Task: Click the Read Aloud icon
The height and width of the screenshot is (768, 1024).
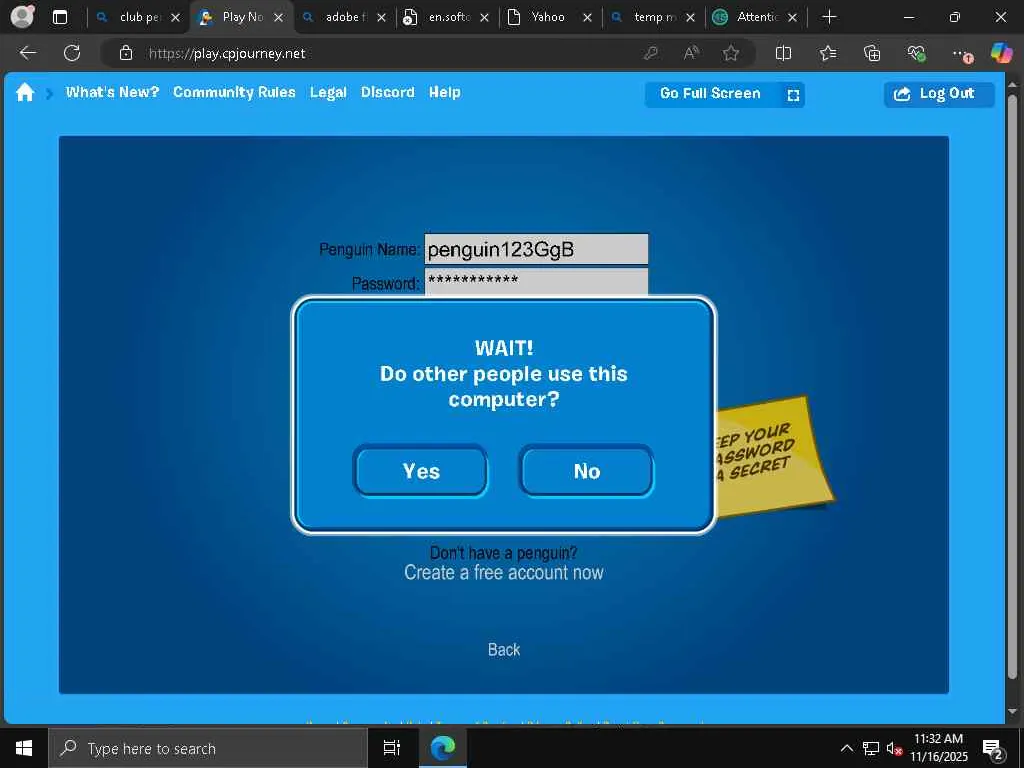Action: coord(691,53)
